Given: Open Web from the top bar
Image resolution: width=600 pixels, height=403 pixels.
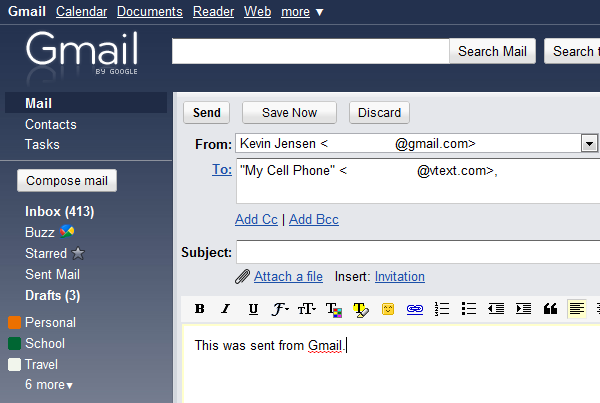Looking at the screenshot, I should pyautogui.click(x=258, y=11).
